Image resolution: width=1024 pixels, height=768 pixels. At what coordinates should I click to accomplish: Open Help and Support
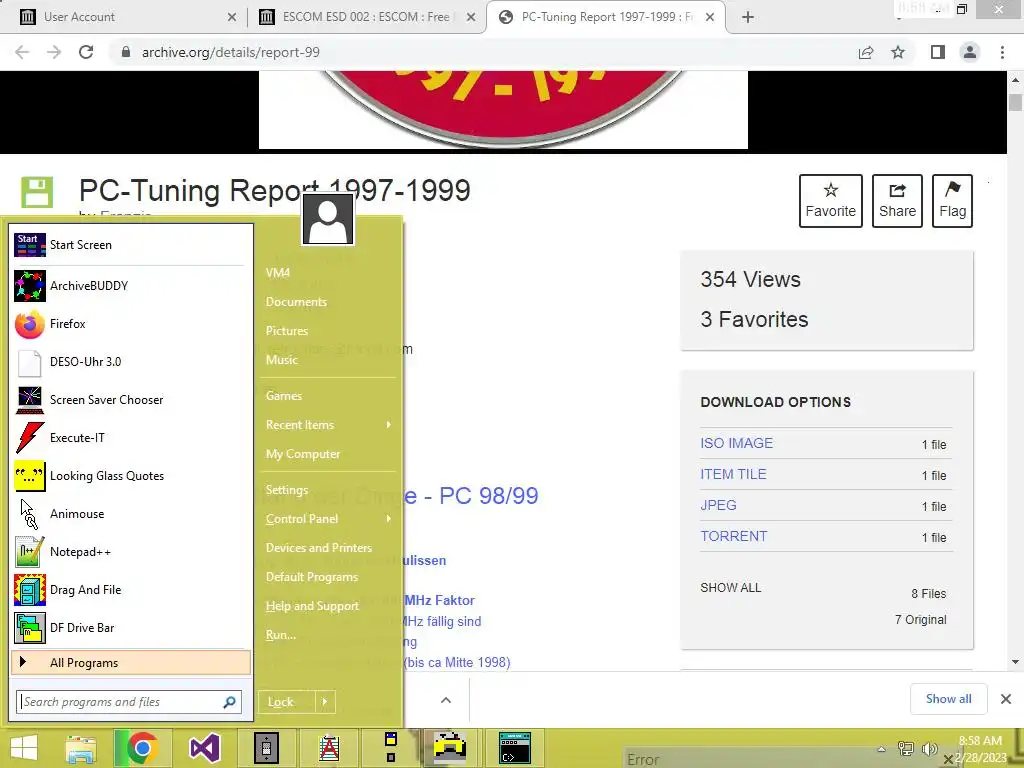coord(312,606)
